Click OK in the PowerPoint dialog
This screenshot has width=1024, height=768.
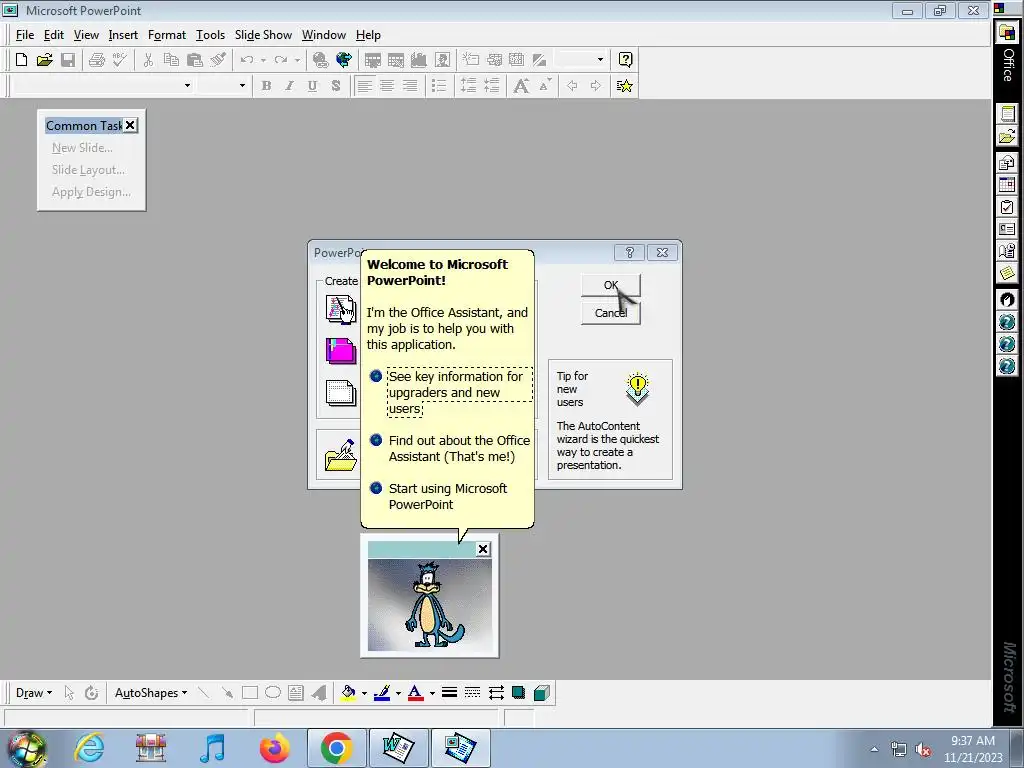(x=611, y=285)
